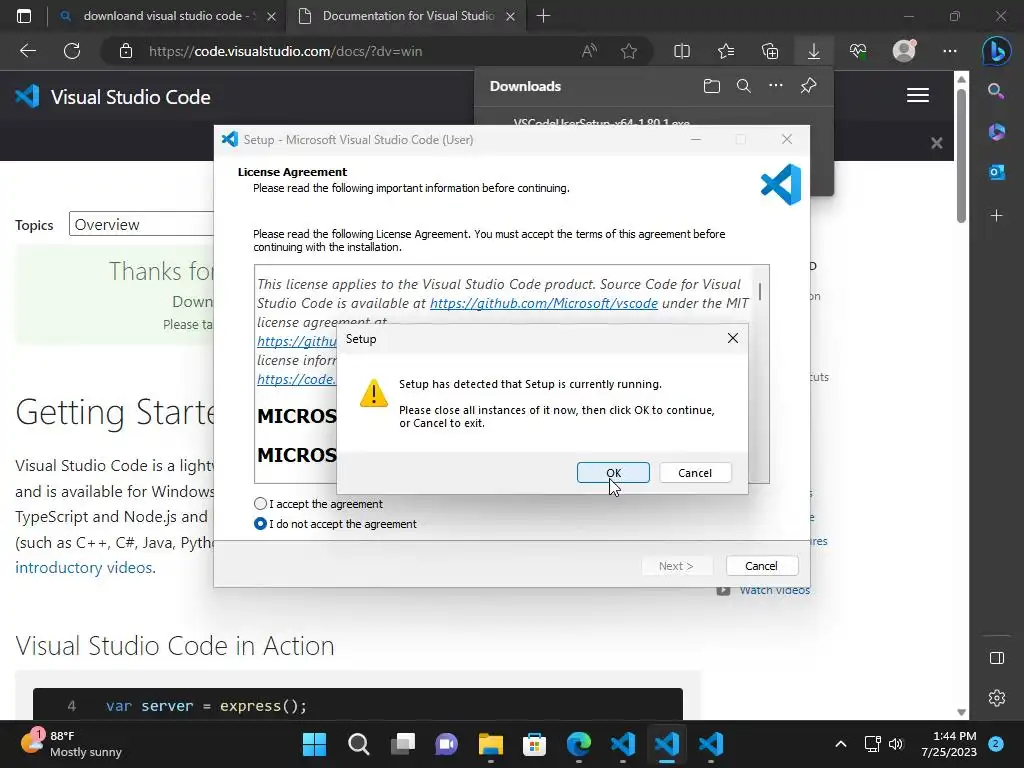Open Edge Settings and more menu

[x=950, y=51]
